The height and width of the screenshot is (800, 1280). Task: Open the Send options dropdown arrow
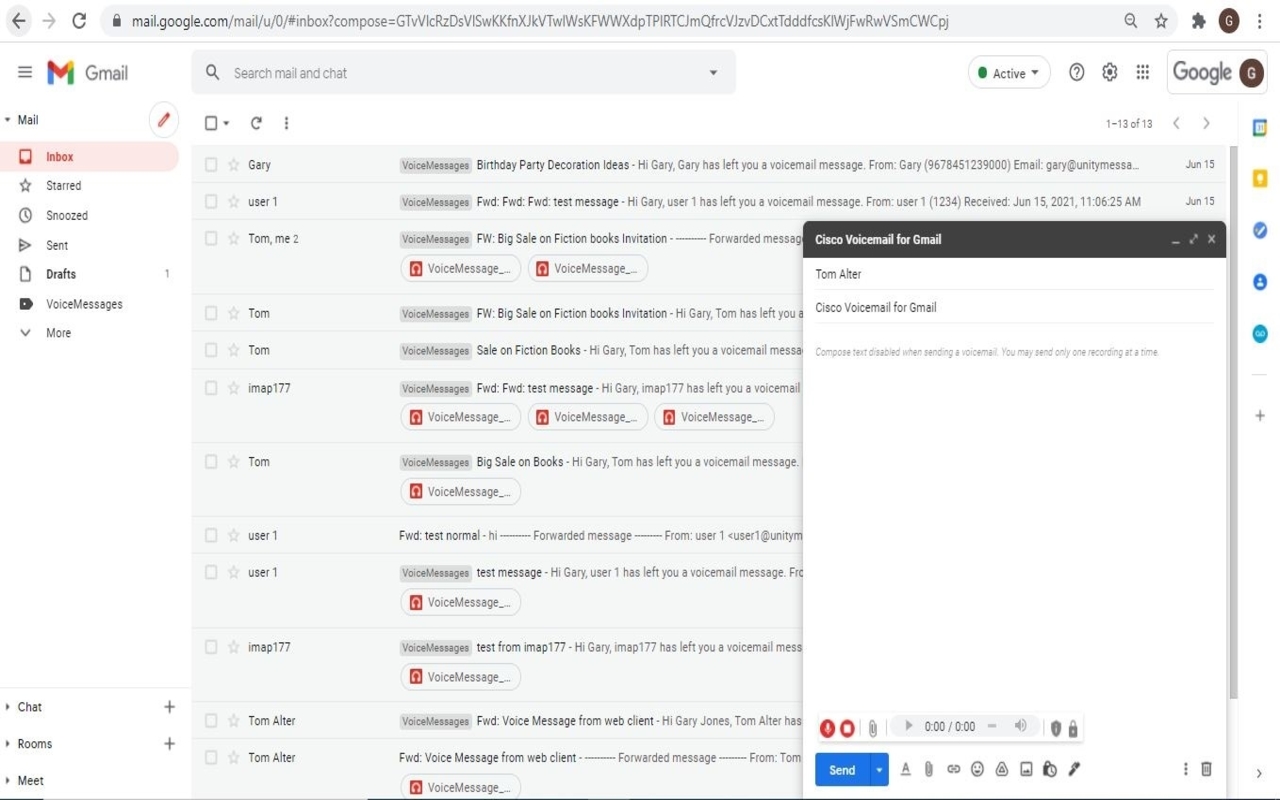click(x=877, y=769)
